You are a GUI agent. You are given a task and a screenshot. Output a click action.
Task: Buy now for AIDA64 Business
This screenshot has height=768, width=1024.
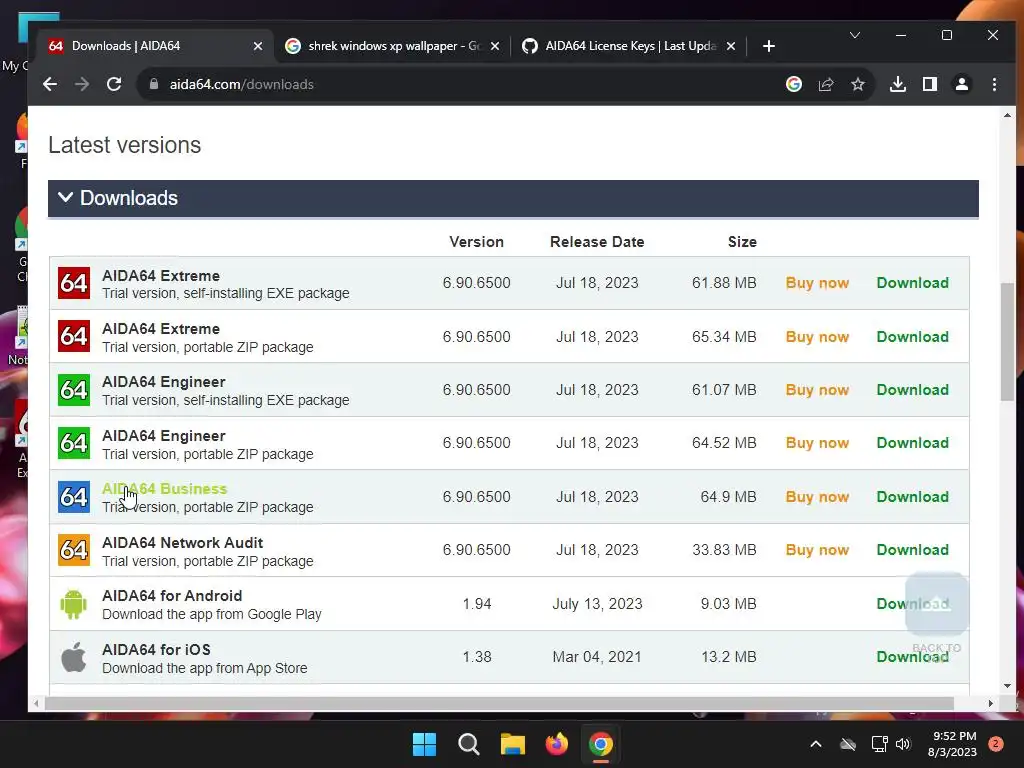click(x=817, y=496)
